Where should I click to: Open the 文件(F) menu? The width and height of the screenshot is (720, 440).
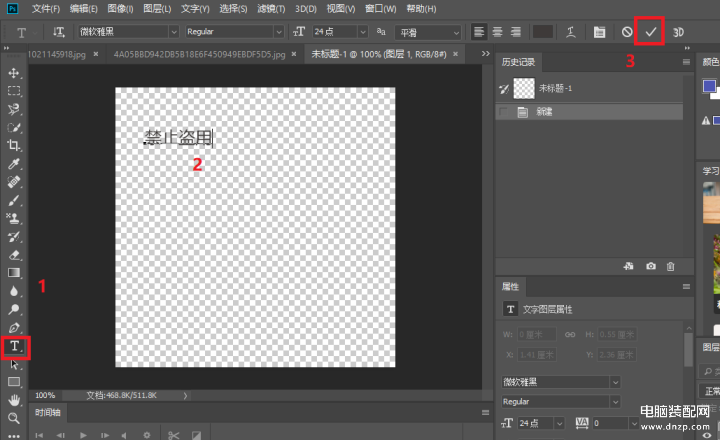click(45, 9)
